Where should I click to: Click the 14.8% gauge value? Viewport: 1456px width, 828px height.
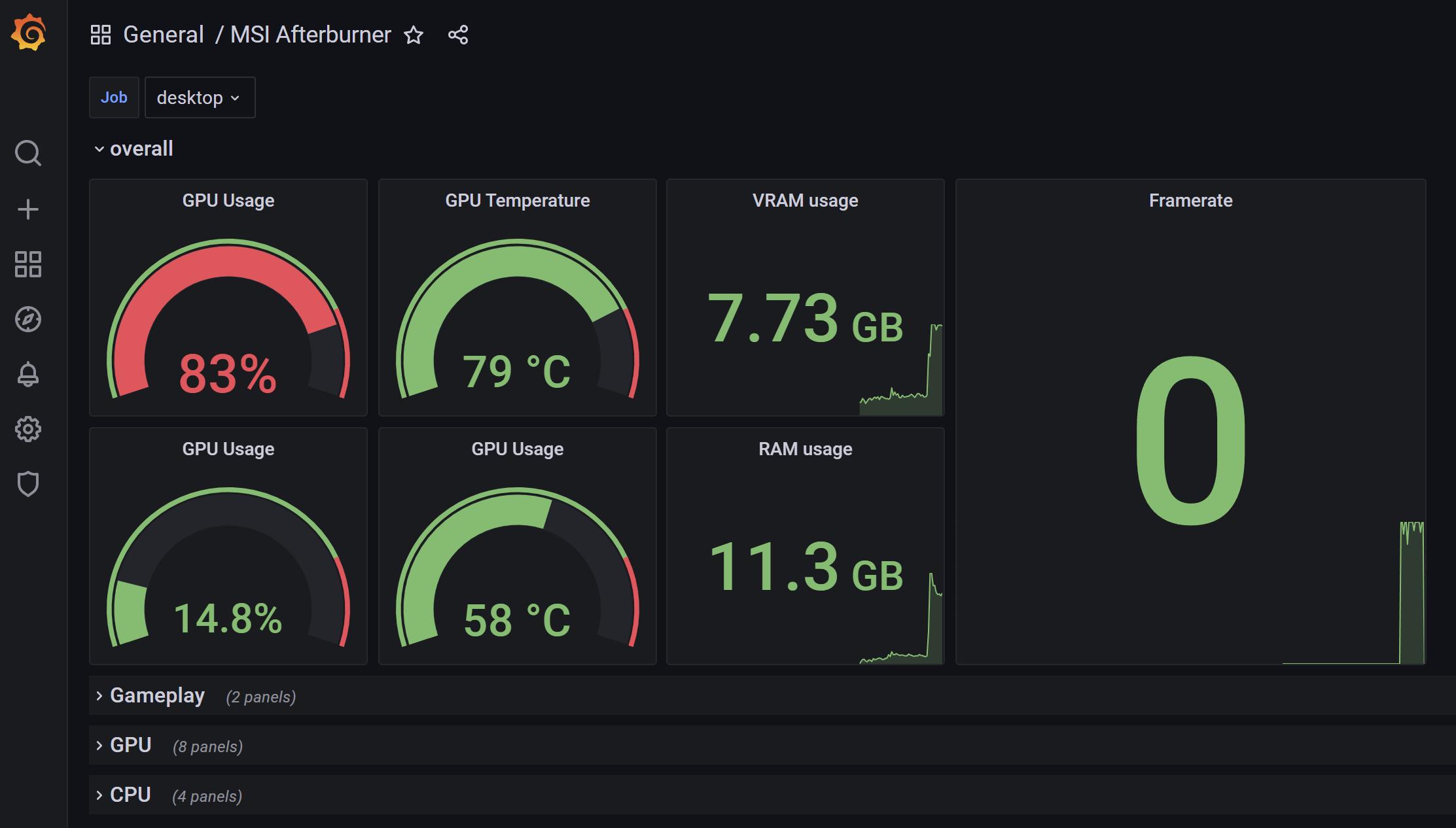point(228,619)
